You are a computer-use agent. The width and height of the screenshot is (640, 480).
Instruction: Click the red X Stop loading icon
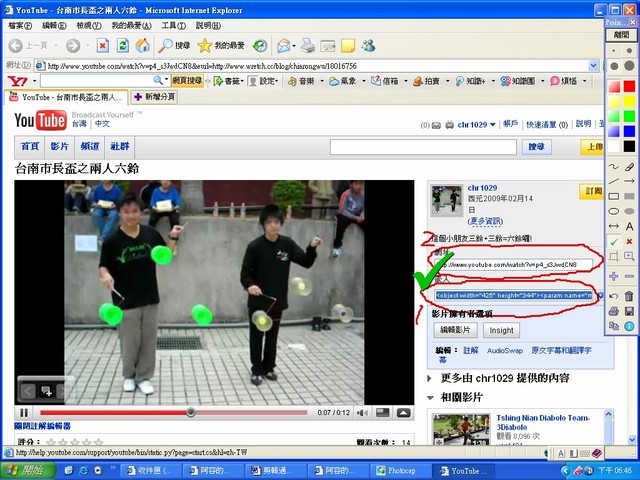coord(102,46)
